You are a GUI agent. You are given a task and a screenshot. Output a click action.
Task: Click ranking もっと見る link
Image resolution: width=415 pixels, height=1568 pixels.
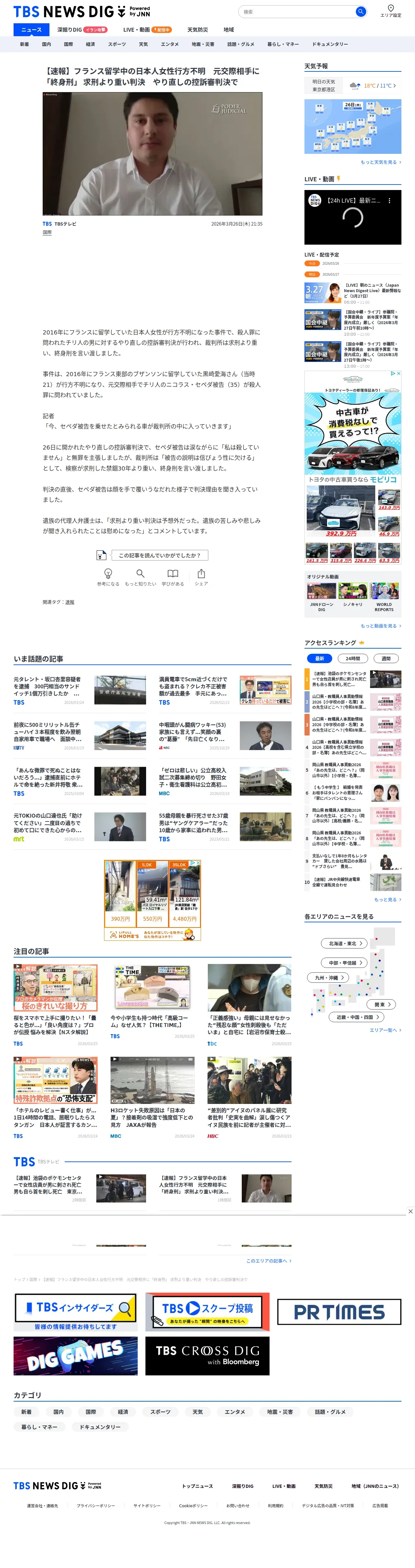[388, 899]
